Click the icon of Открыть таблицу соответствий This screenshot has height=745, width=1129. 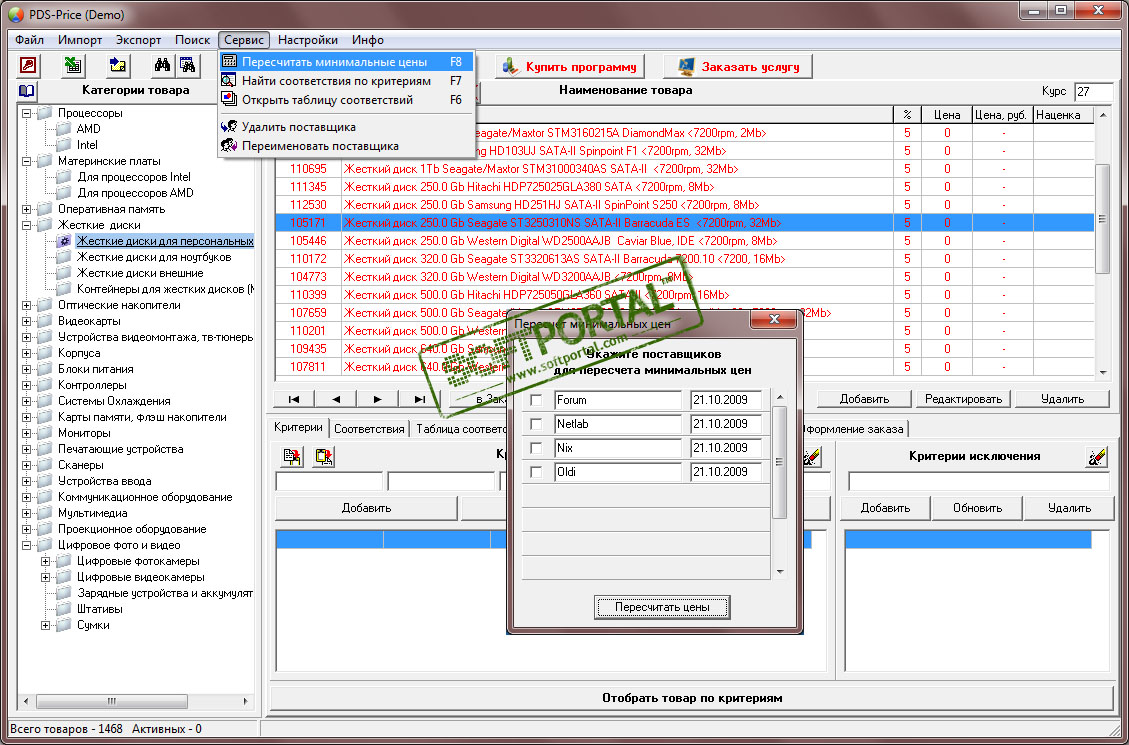(x=229, y=99)
